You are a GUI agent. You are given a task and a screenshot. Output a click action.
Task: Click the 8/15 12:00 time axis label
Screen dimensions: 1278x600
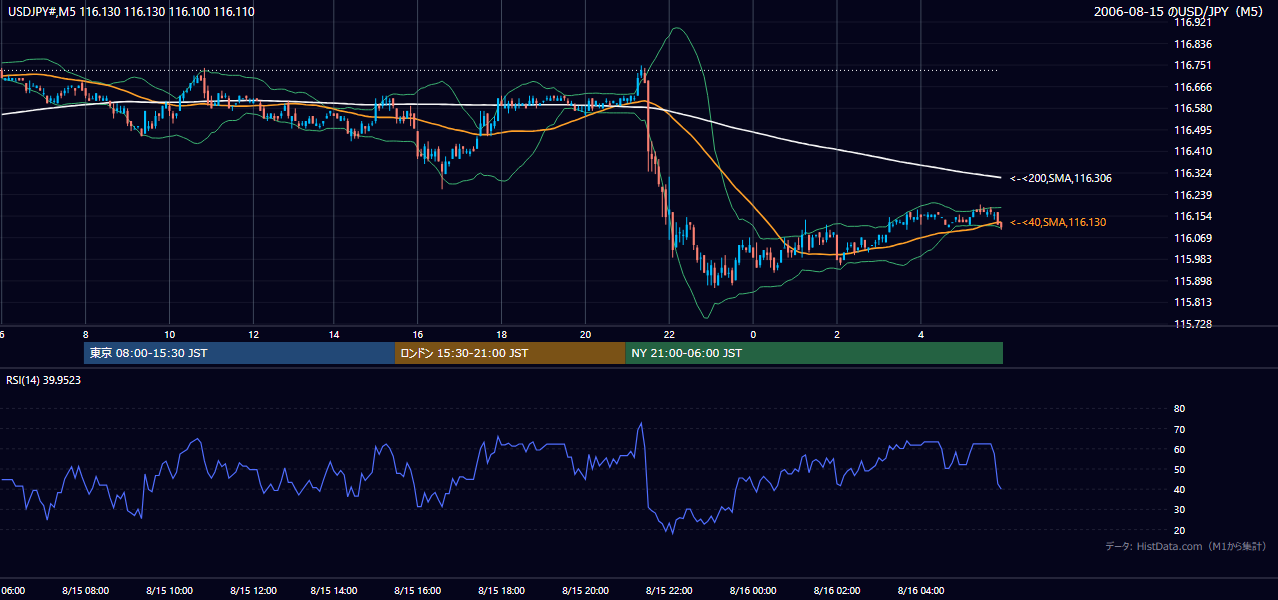252,590
